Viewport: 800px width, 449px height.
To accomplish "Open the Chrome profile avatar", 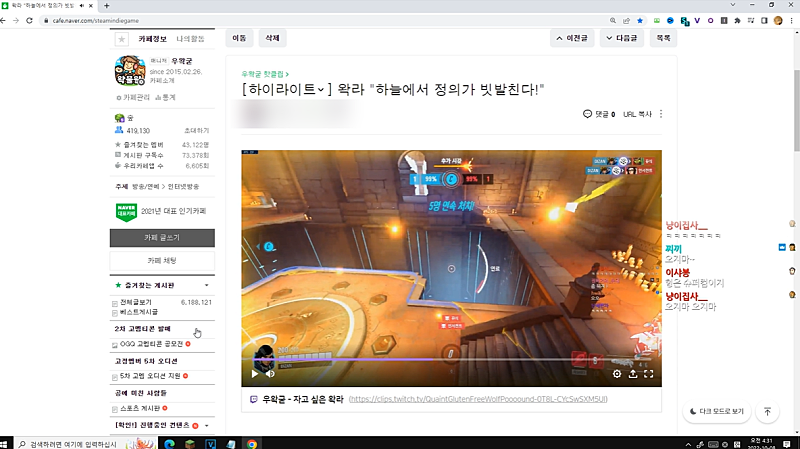I will pos(778,20).
